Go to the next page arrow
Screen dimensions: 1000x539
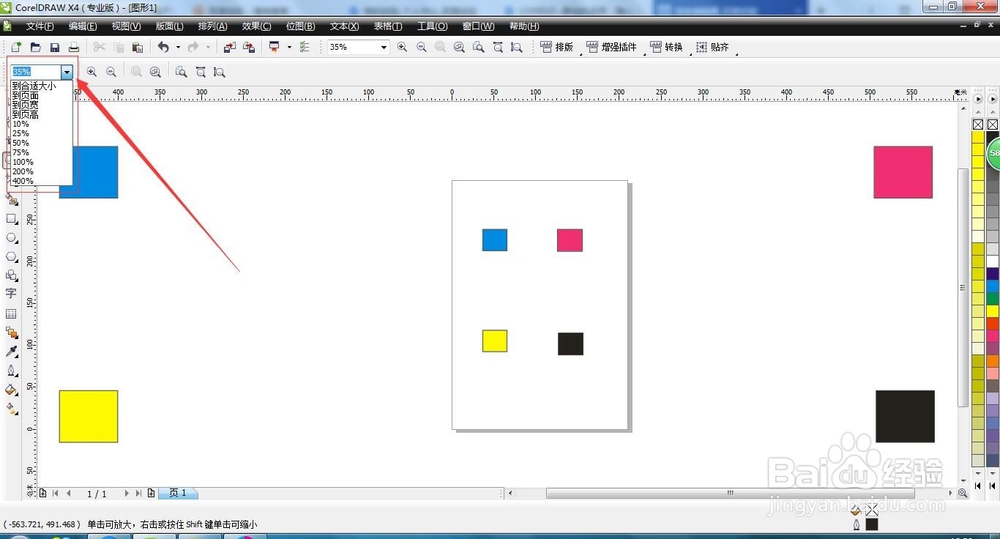(x=126, y=493)
